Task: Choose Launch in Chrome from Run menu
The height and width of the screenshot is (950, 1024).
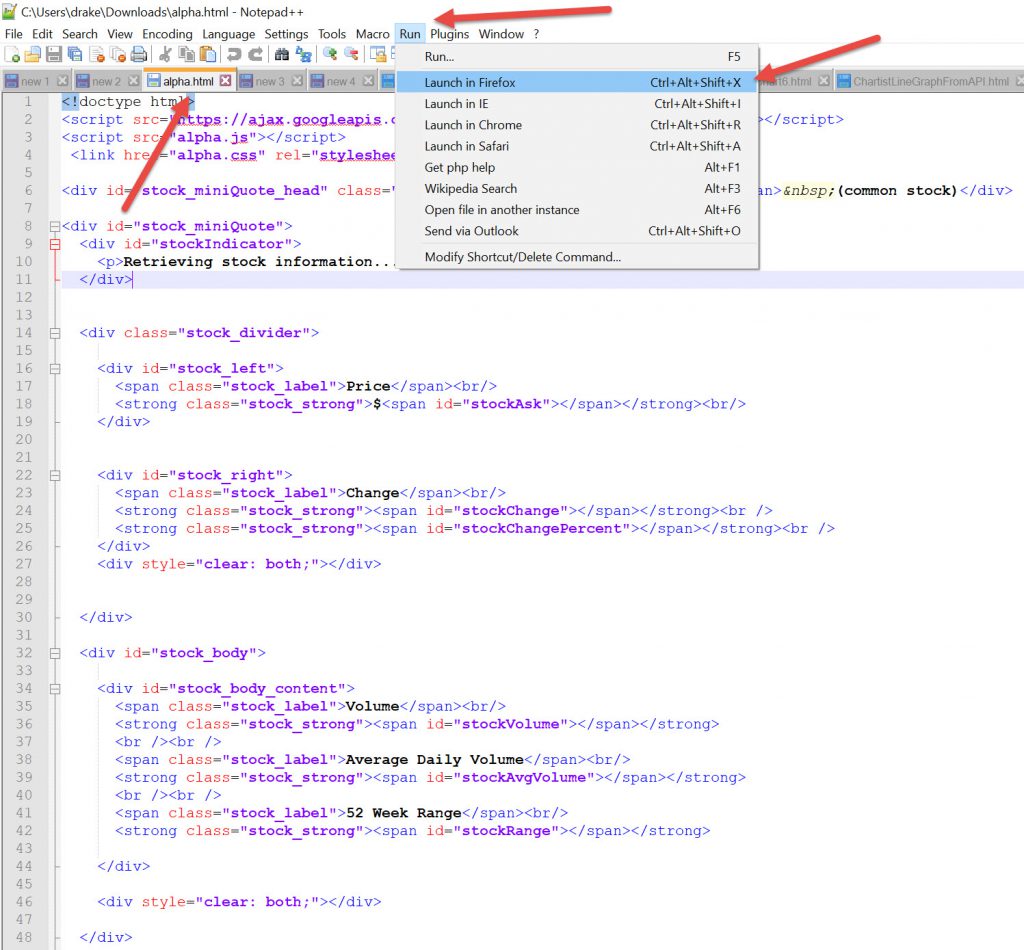Action: pos(473,125)
